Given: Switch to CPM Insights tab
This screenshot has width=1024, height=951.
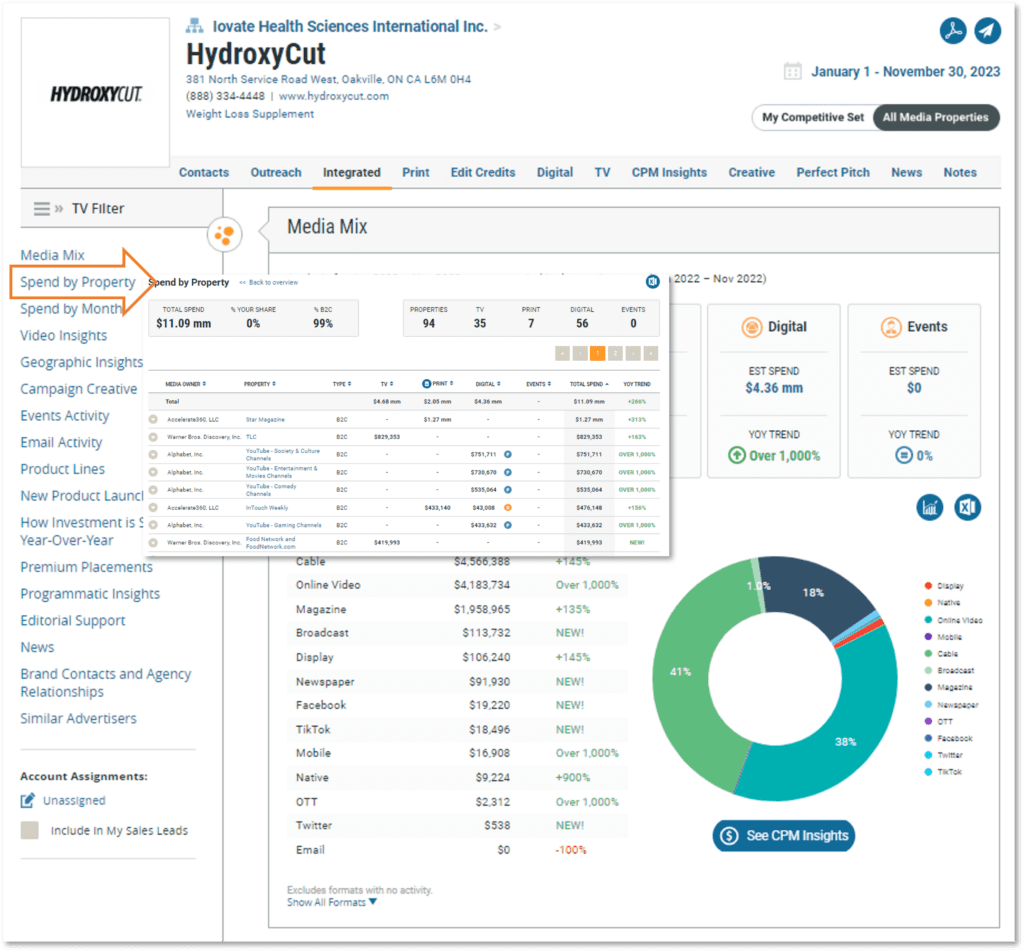Looking at the screenshot, I should pos(669,172).
